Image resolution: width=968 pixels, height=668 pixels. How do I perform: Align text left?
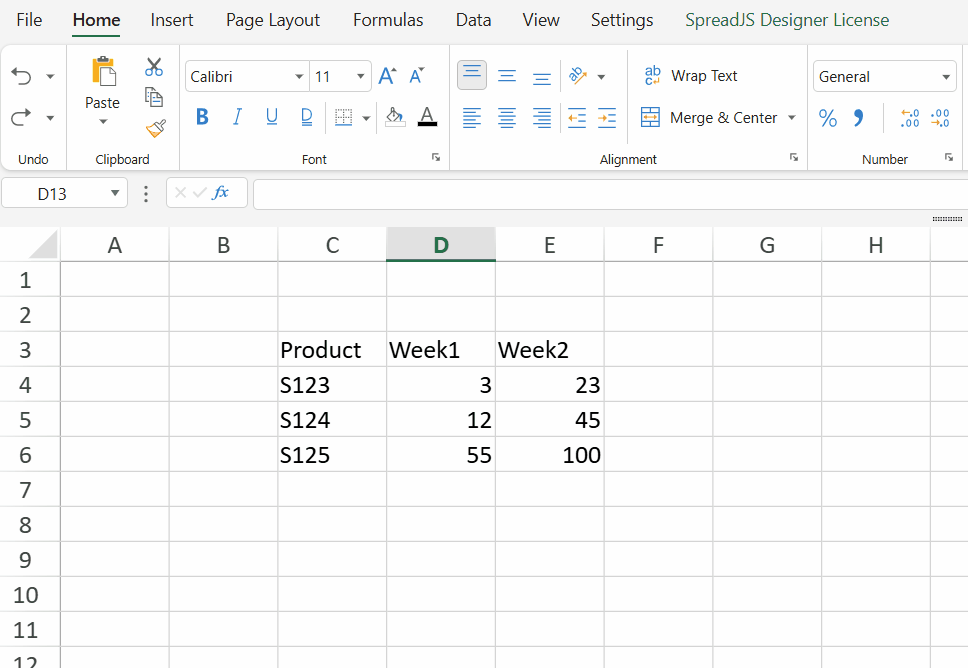(472, 117)
